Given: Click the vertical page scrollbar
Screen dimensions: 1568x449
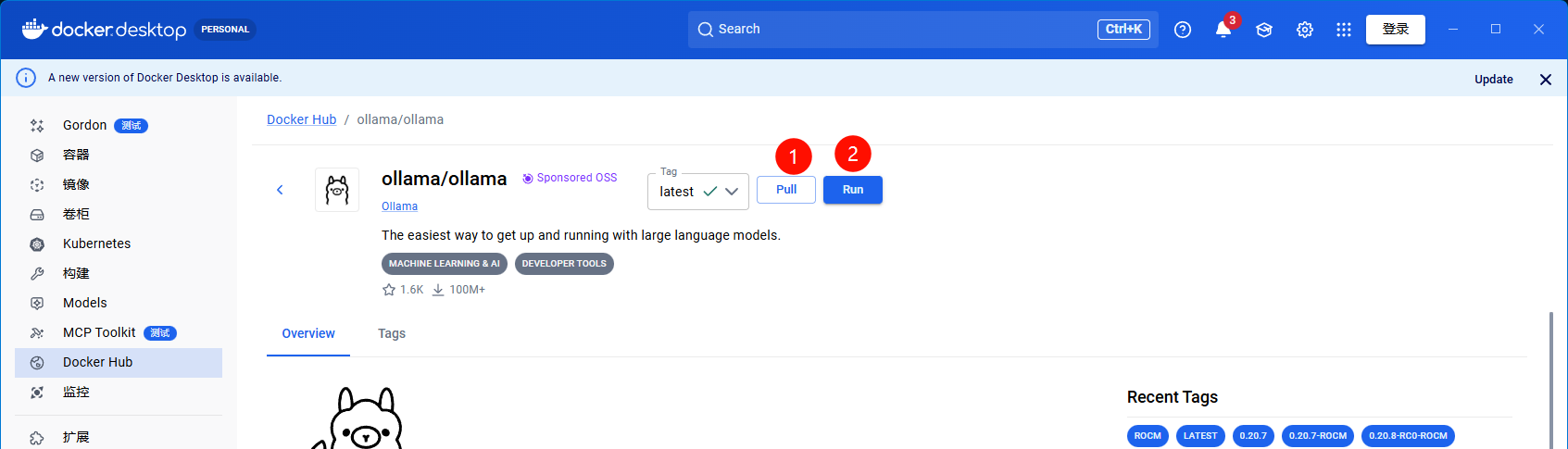Looking at the screenshot, I should click(1550, 380).
